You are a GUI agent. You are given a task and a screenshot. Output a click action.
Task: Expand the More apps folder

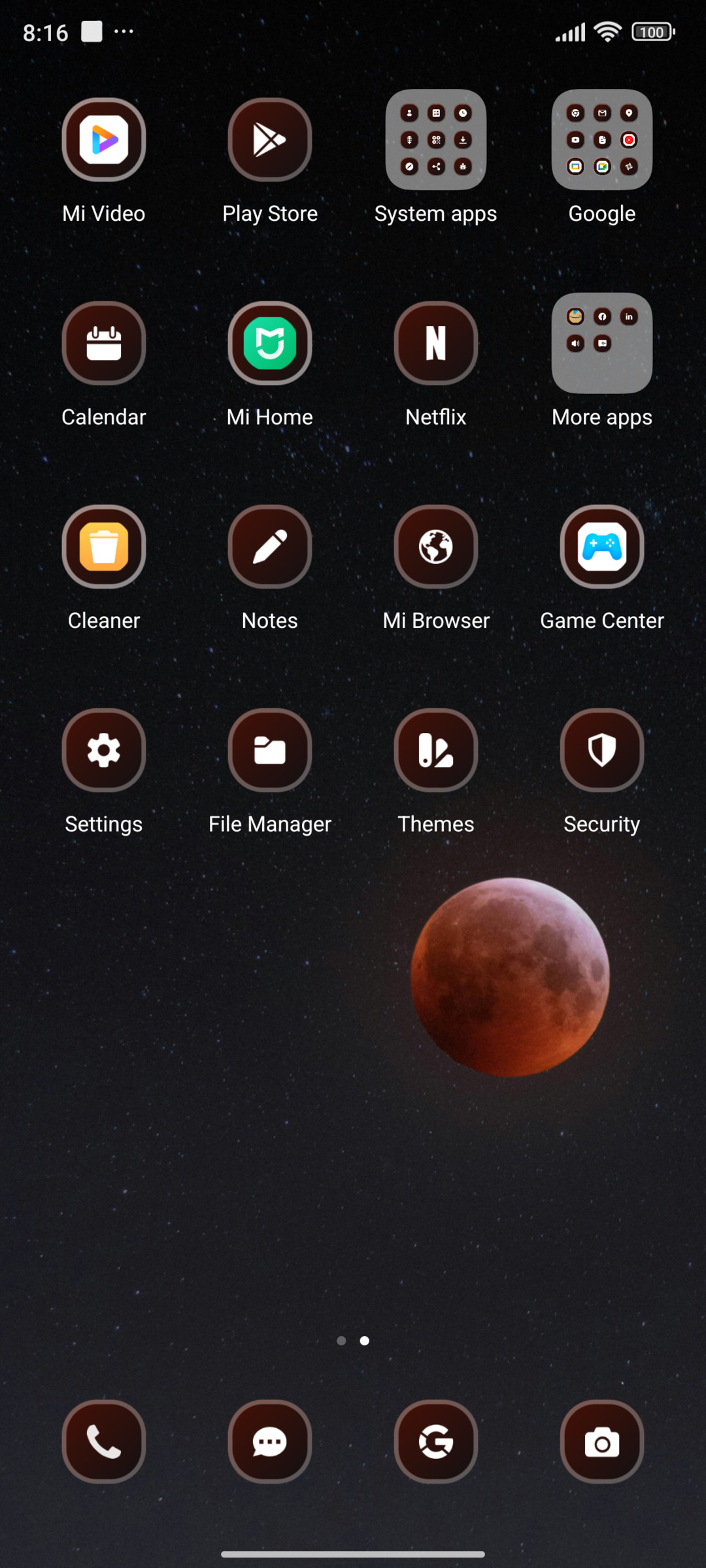click(x=602, y=343)
